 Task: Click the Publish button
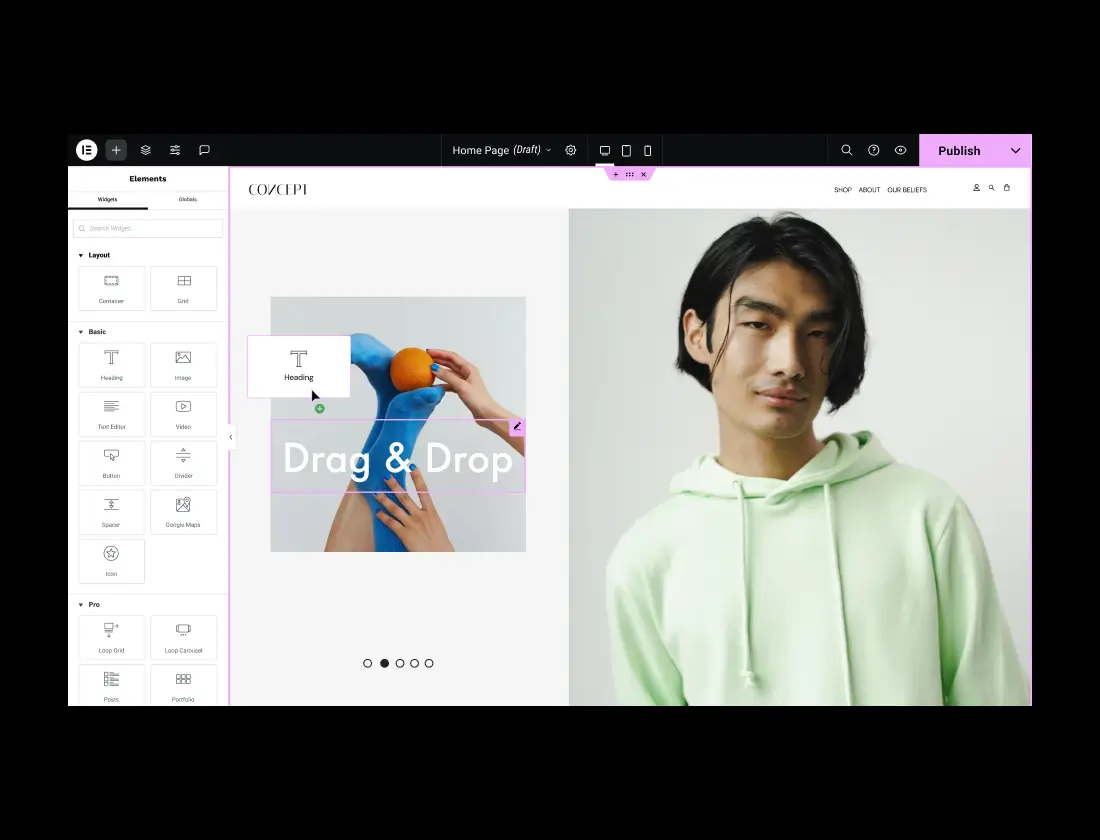[958, 151]
